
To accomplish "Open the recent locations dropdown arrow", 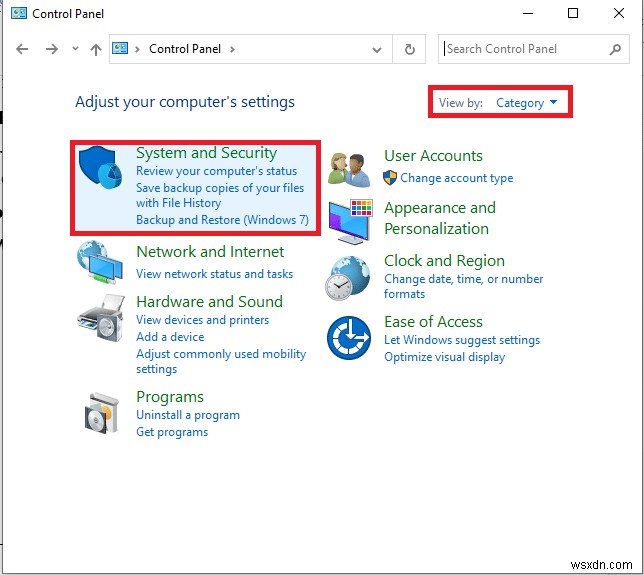I will [75, 49].
